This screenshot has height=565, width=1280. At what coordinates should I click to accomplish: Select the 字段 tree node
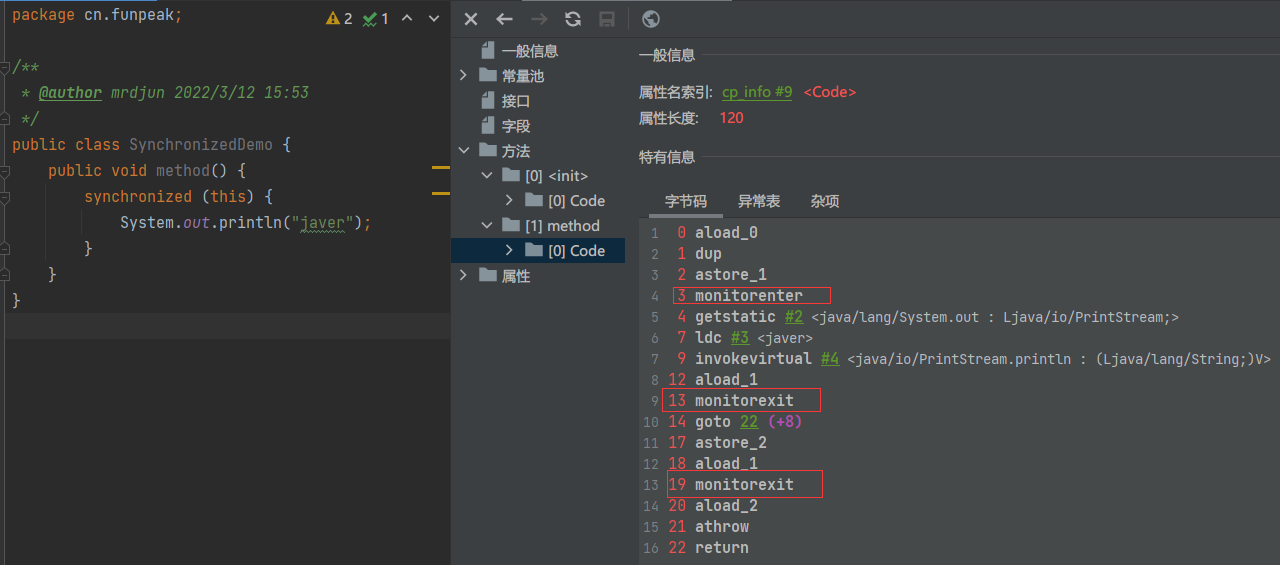(x=516, y=126)
